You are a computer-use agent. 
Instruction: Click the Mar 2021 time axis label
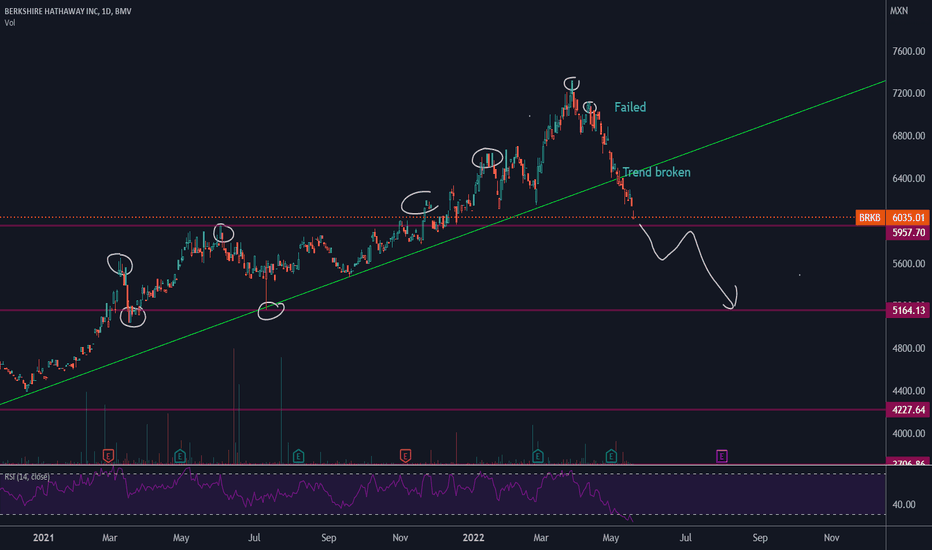point(109,538)
